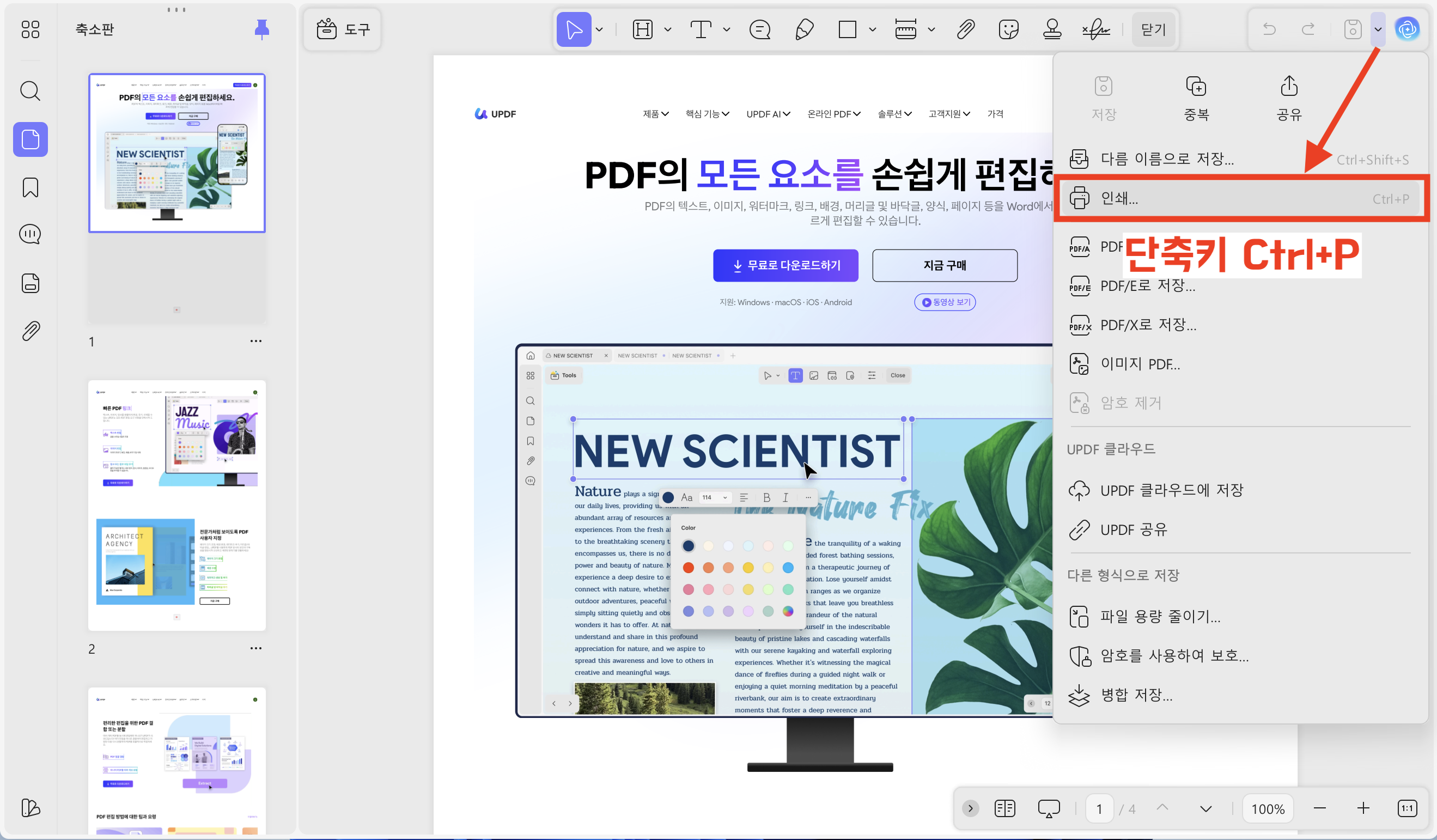This screenshot has width=1437, height=840.
Task: Select page 2 thumbnail
Action: (x=177, y=506)
